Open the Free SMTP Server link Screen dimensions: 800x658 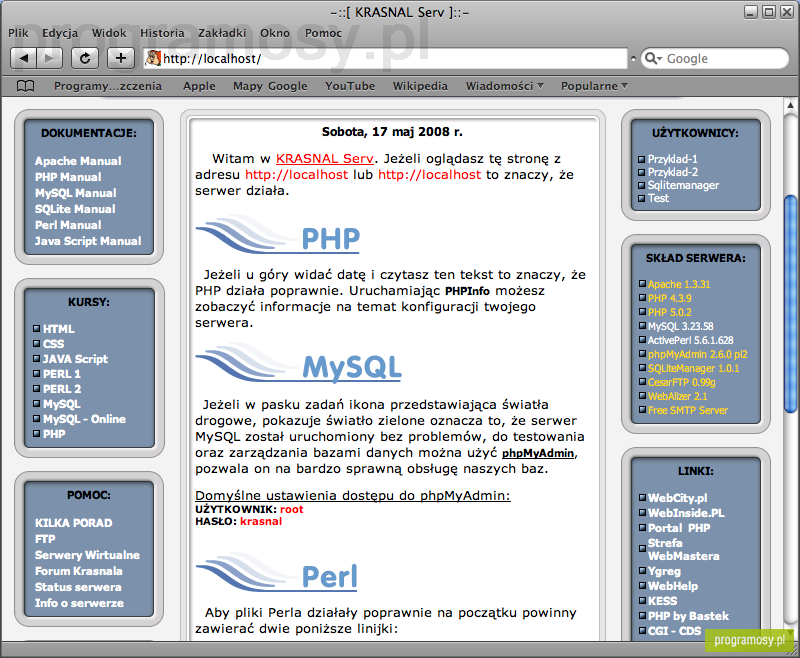688,410
